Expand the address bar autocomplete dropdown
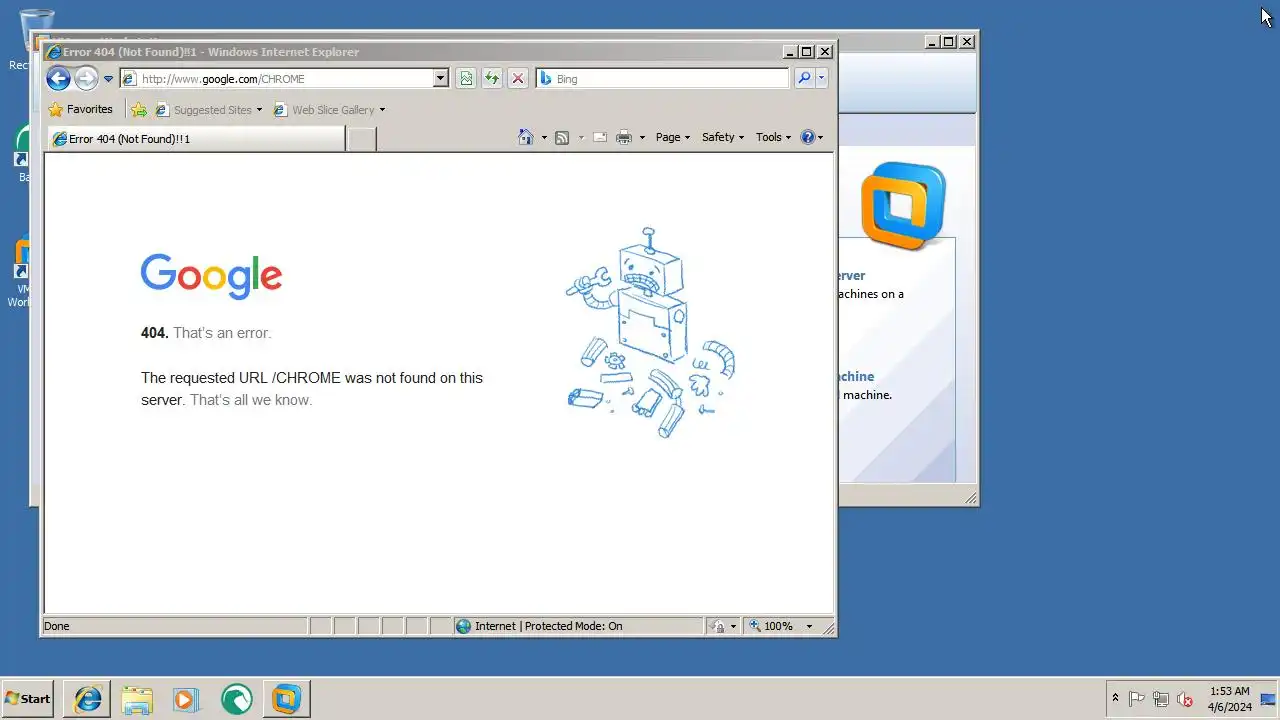 pyautogui.click(x=441, y=78)
